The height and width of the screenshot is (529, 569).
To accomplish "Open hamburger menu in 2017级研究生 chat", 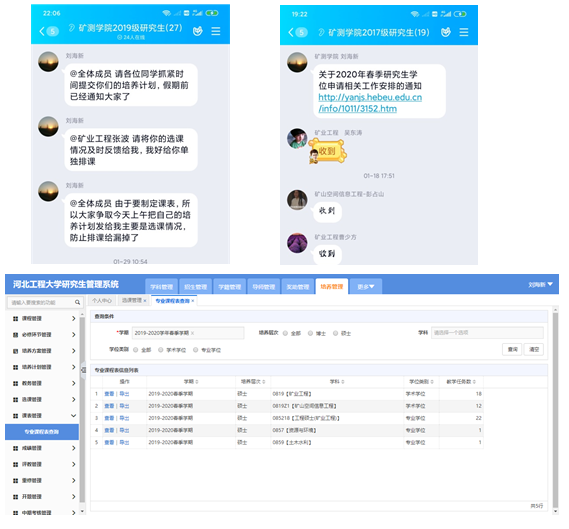I will tap(464, 32).
